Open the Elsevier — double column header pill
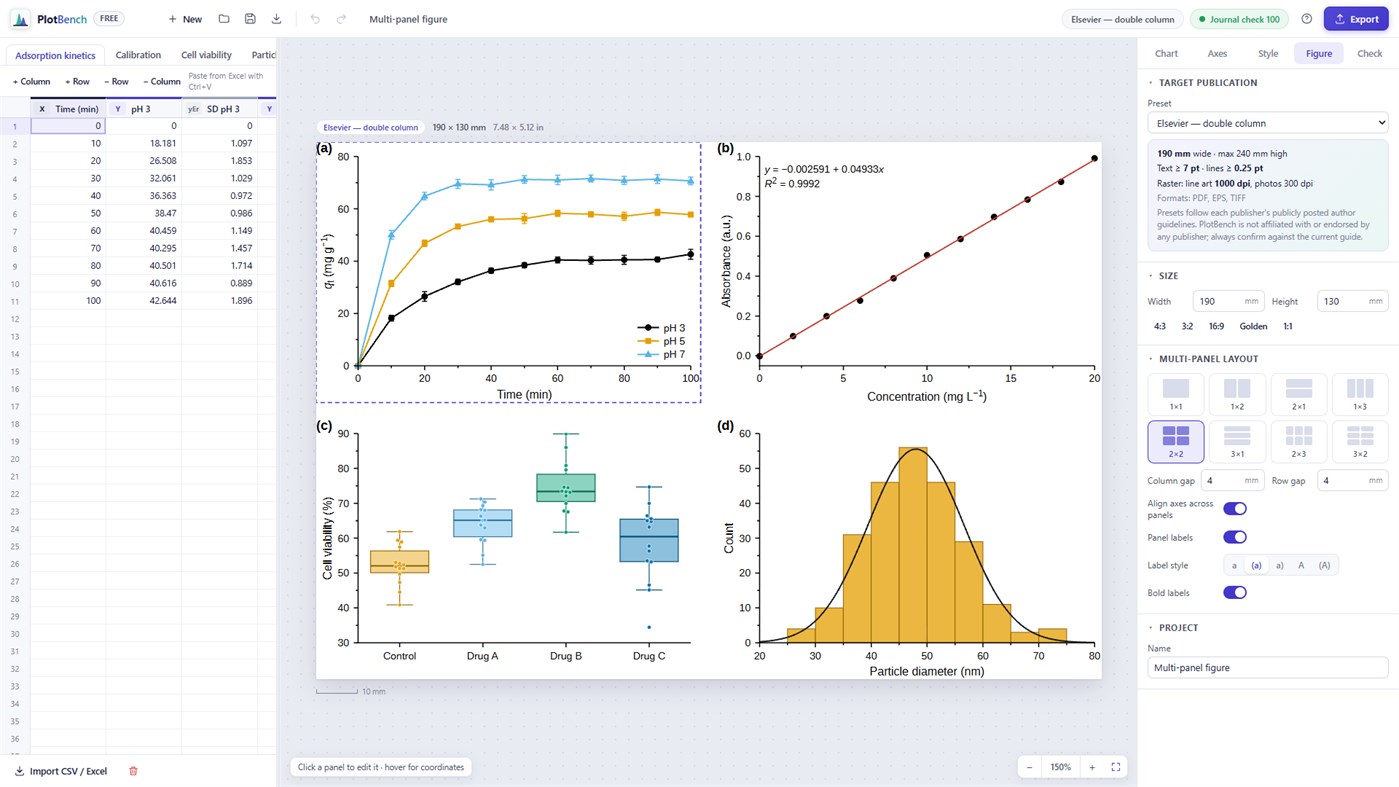The height and width of the screenshot is (787, 1399). pyautogui.click(x=1122, y=19)
